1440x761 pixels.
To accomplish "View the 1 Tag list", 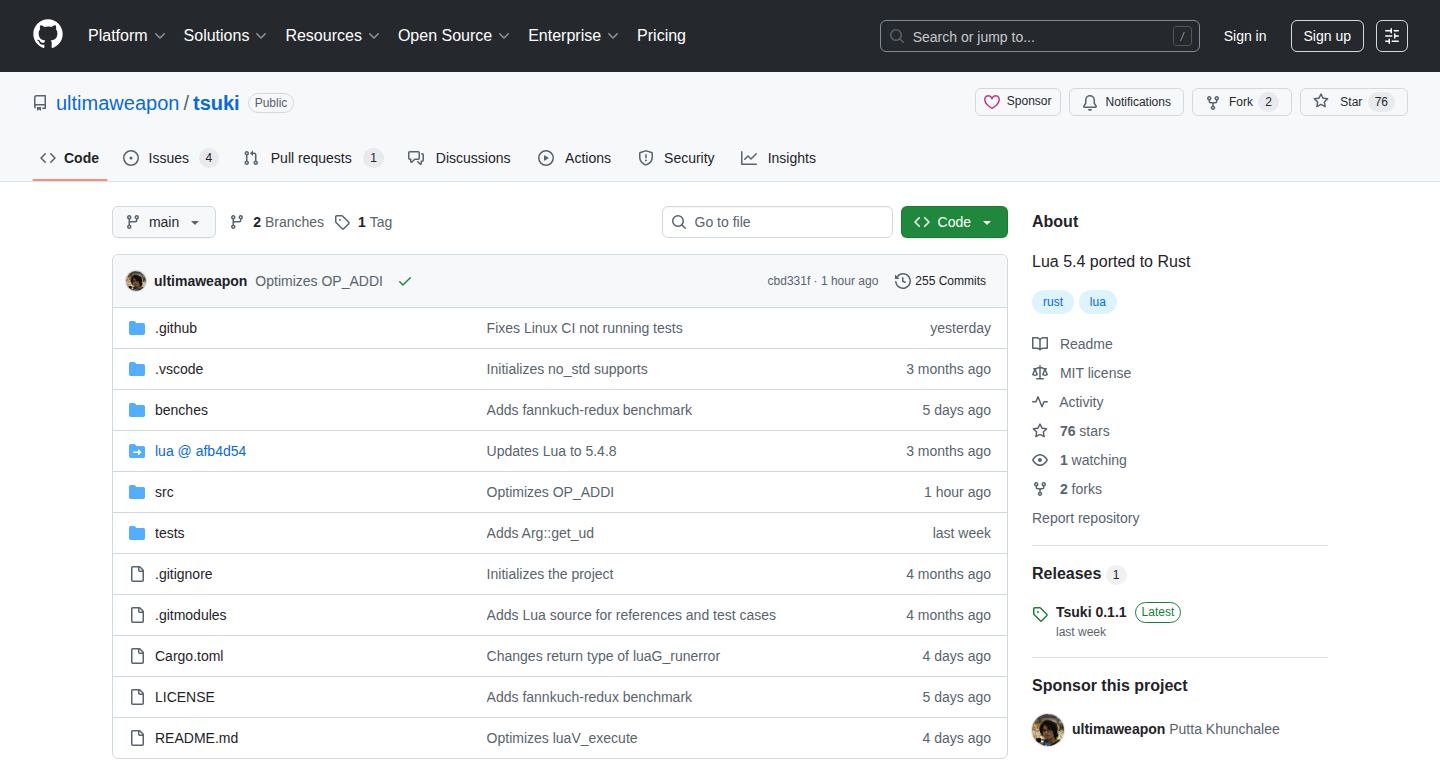I will (x=364, y=222).
